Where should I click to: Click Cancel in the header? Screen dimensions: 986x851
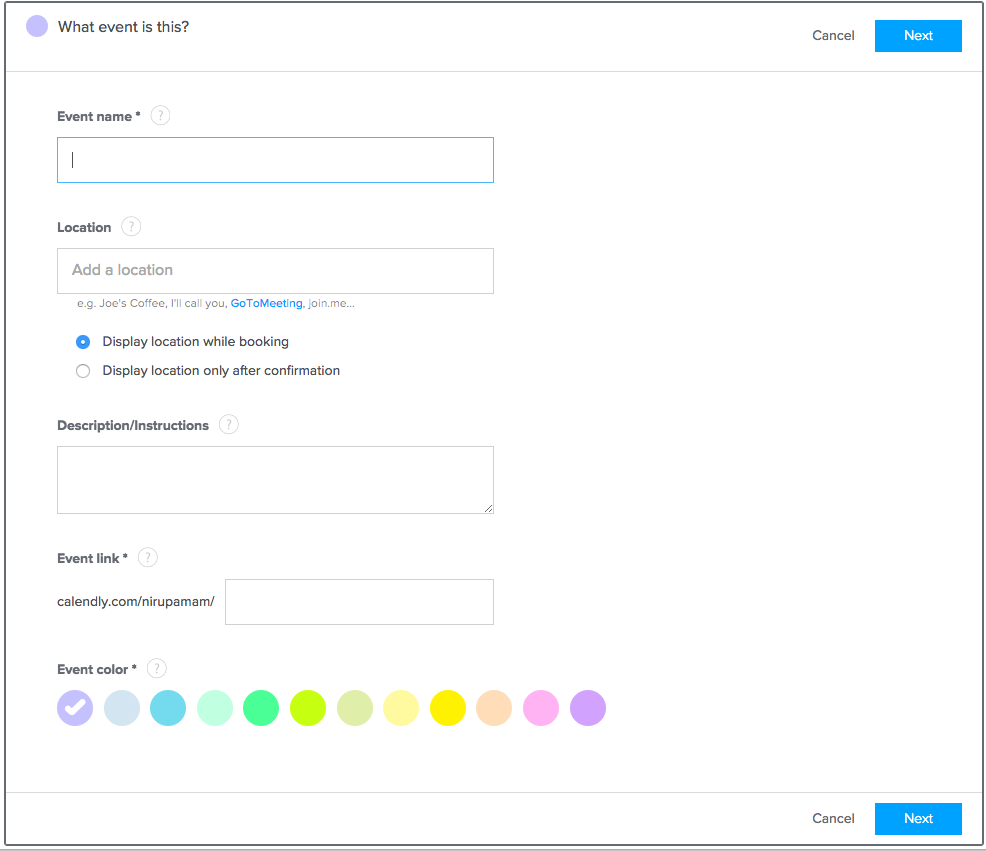(x=833, y=36)
